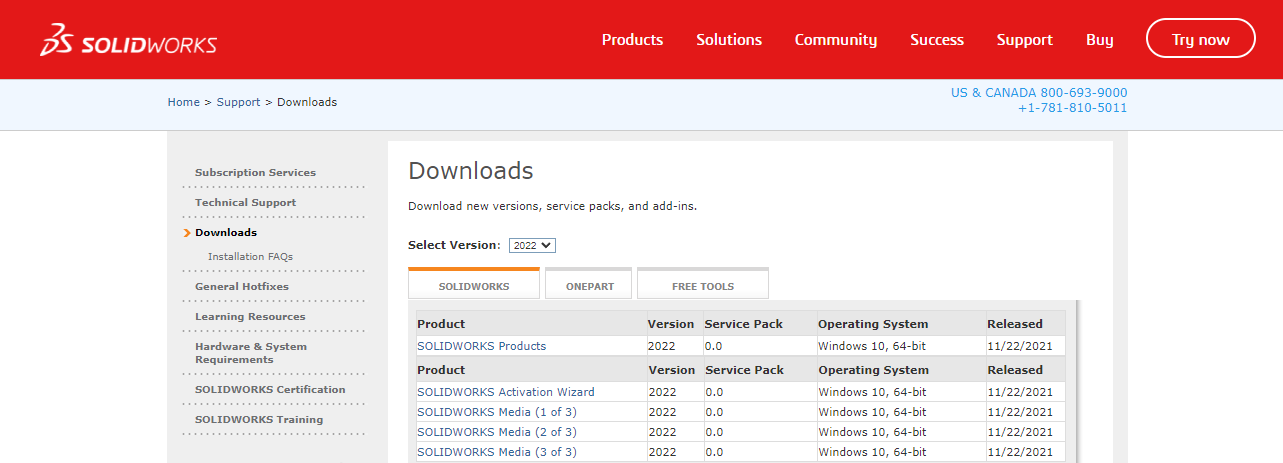
Task: Call US & CANADA 800-693-9000 link
Action: (1039, 92)
